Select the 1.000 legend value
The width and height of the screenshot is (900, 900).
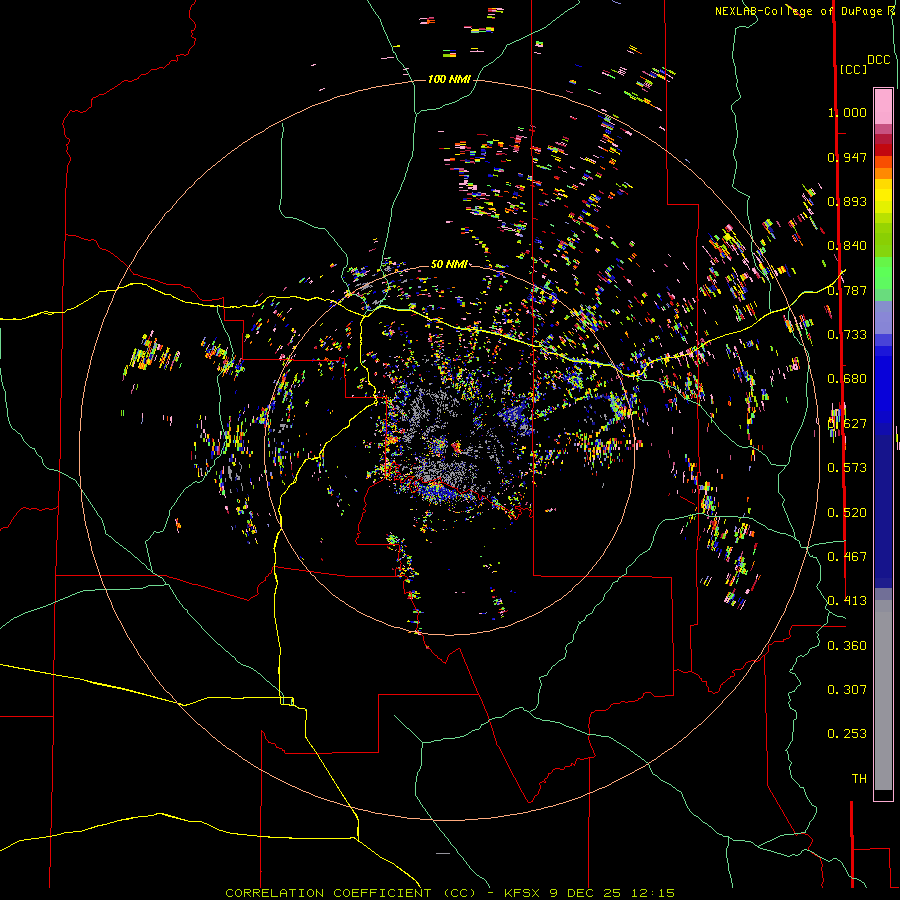click(847, 112)
